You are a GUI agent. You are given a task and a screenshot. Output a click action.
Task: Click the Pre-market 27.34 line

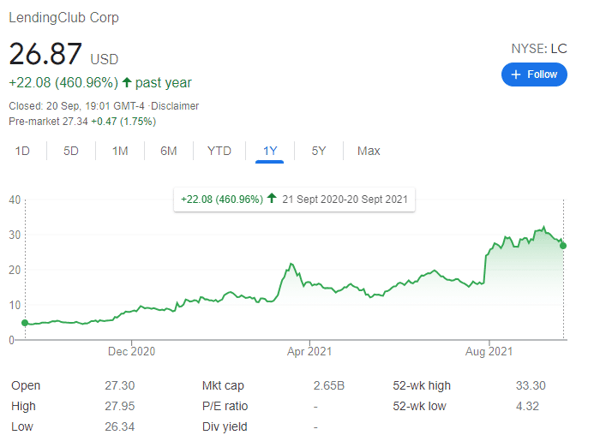pos(82,121)
